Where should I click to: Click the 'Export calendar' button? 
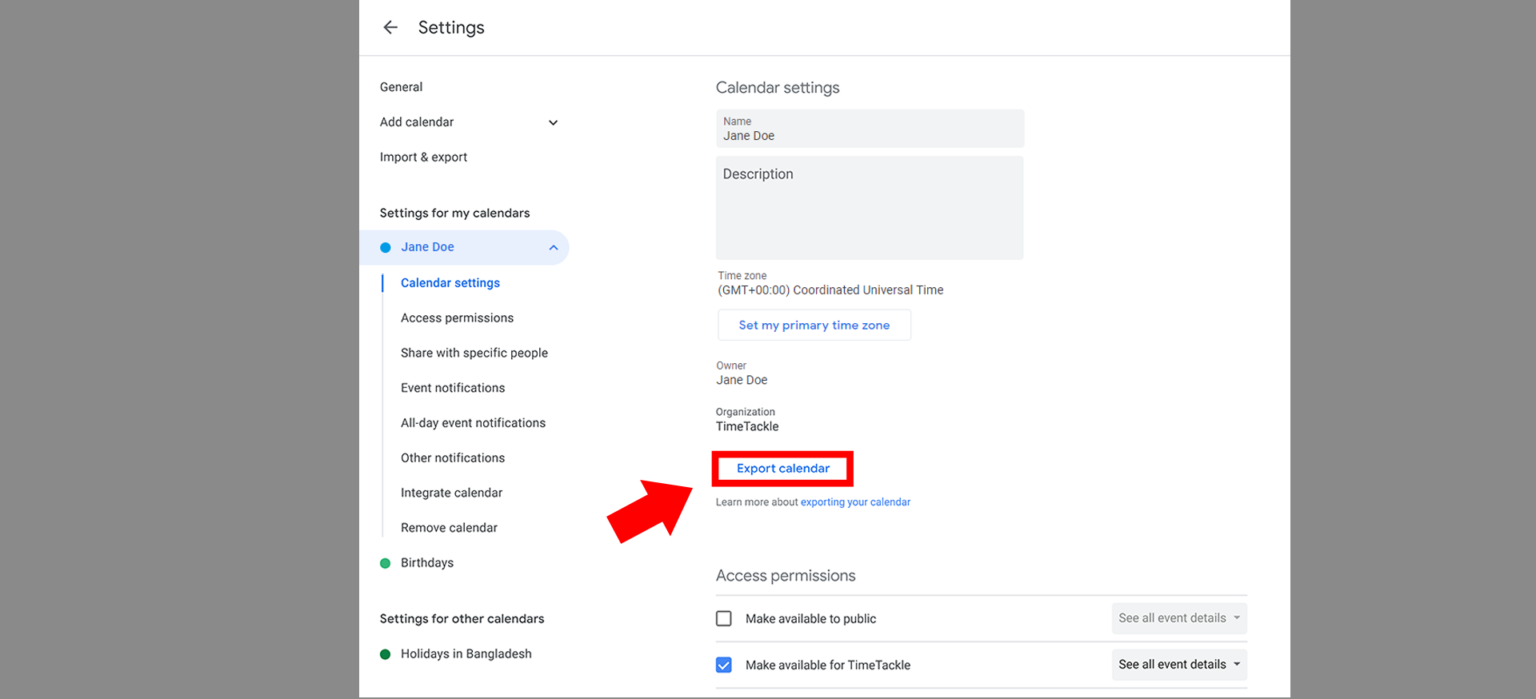point(782,468)
